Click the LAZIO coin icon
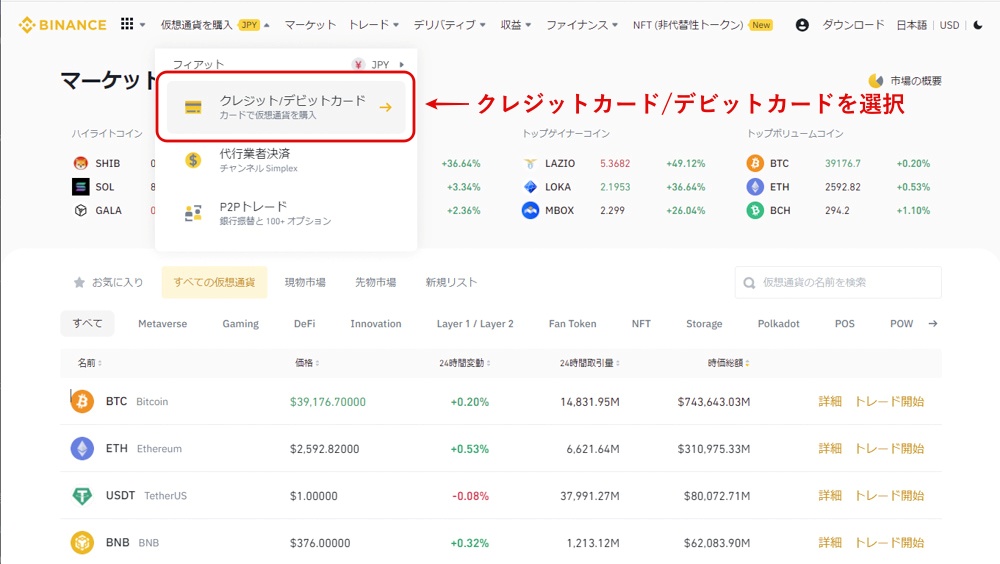Viewport: 1000px width, 564px height. 530,163
